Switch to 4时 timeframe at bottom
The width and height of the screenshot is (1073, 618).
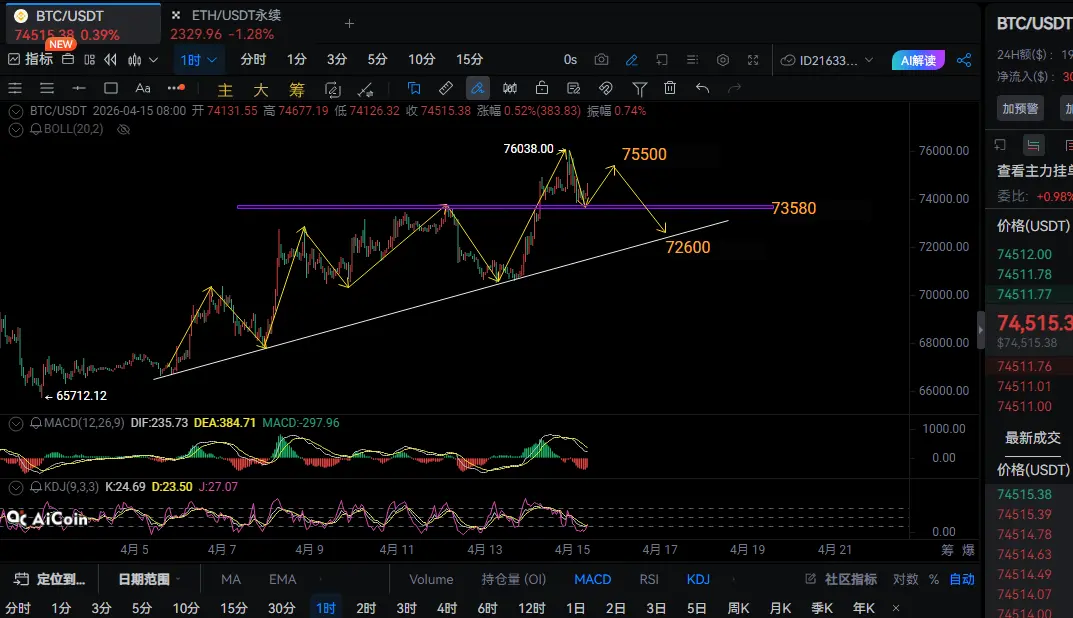tap(447, 608)
